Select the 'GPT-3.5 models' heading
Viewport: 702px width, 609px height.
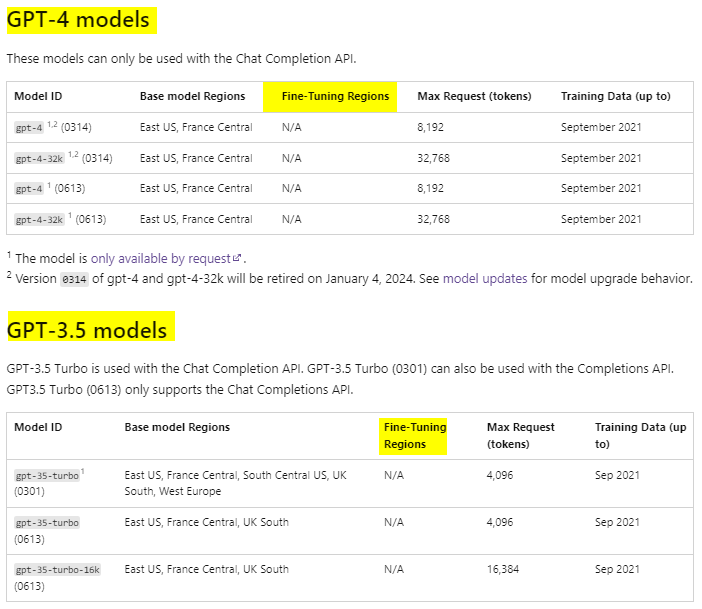click(87, 330)
